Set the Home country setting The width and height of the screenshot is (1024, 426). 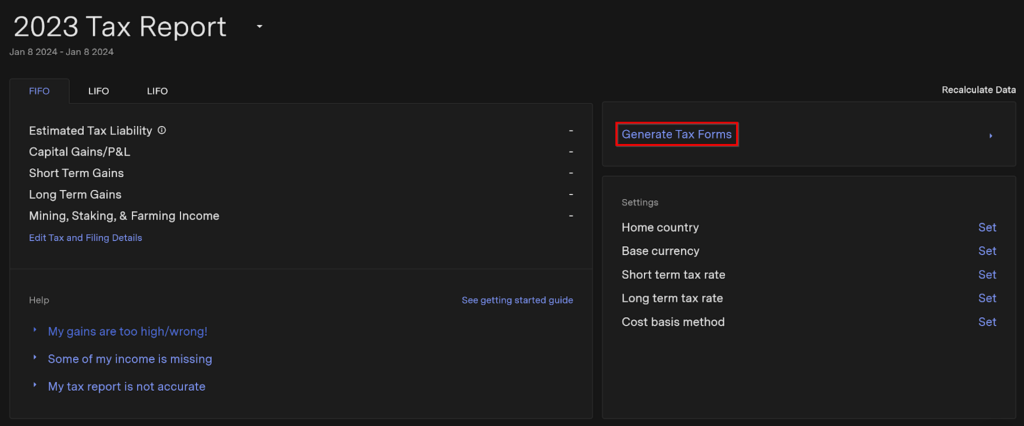pos(987,227)
